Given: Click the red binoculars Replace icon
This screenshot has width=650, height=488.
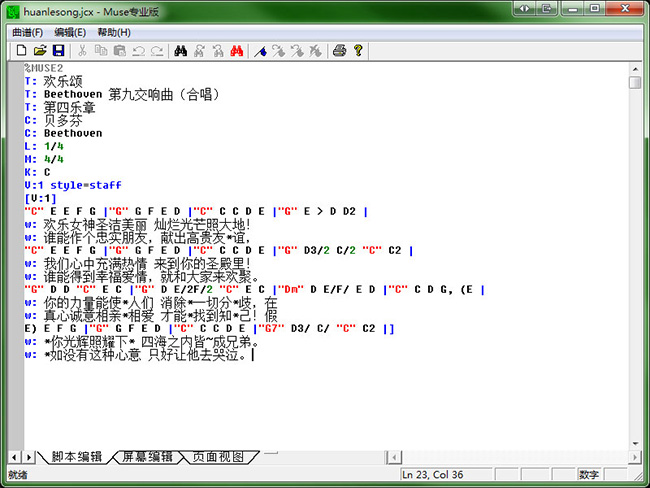Looking at the screenshot, I should click(x=236, y=51).
